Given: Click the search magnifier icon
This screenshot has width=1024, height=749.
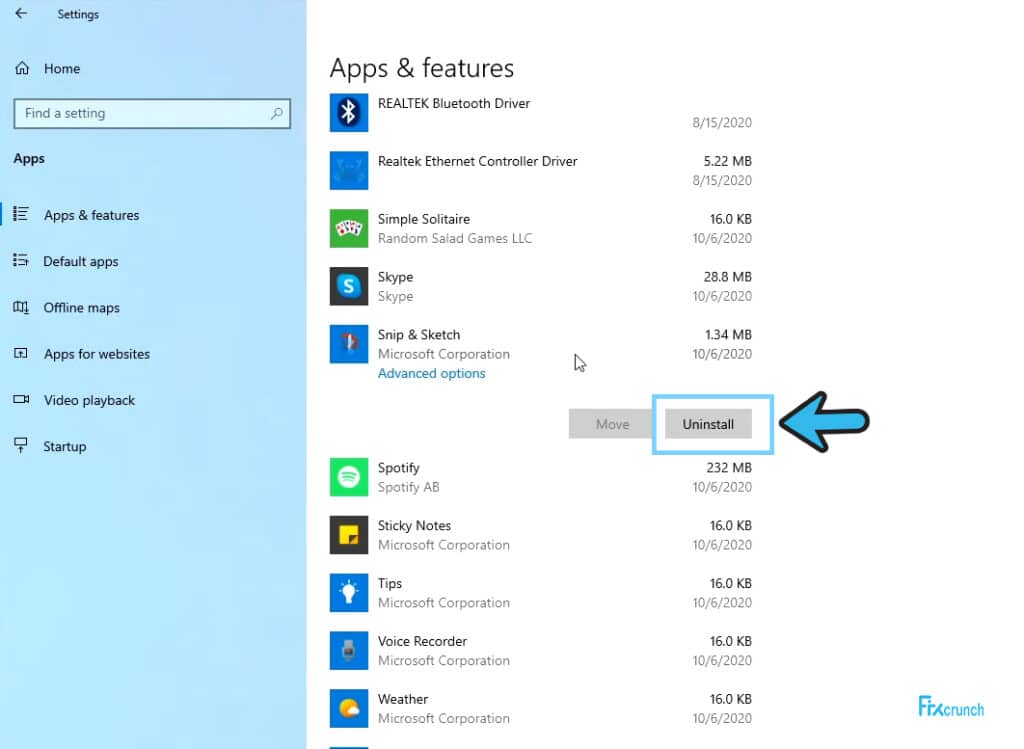Looking at the screenshot, I should click(276, 113).
